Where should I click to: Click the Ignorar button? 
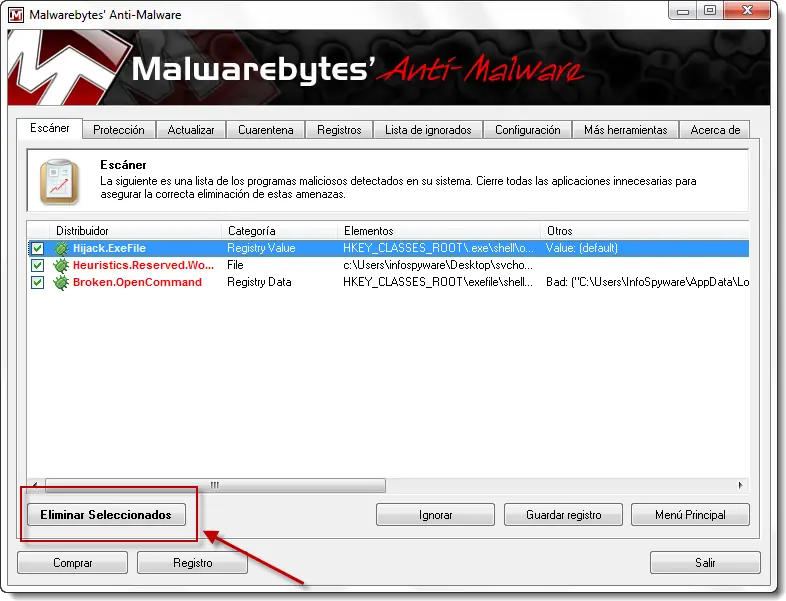[435, 515]
